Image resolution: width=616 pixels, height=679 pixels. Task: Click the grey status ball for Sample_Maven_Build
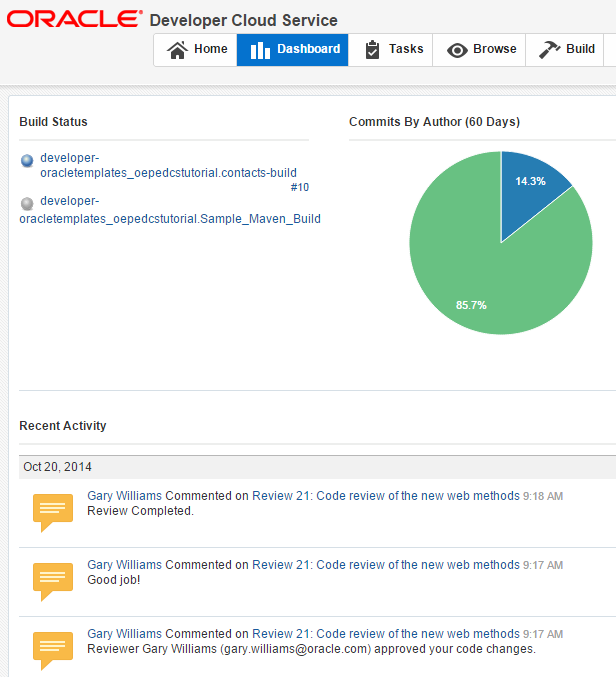[27, 204]
